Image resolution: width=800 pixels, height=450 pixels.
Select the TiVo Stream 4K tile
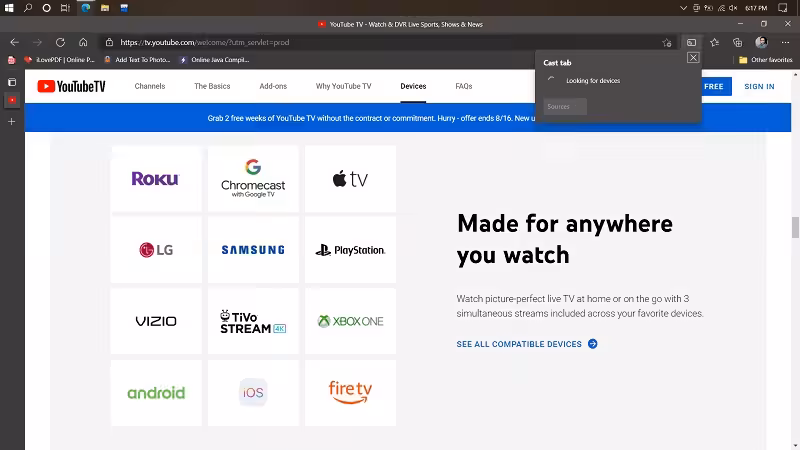pos(253,321)
